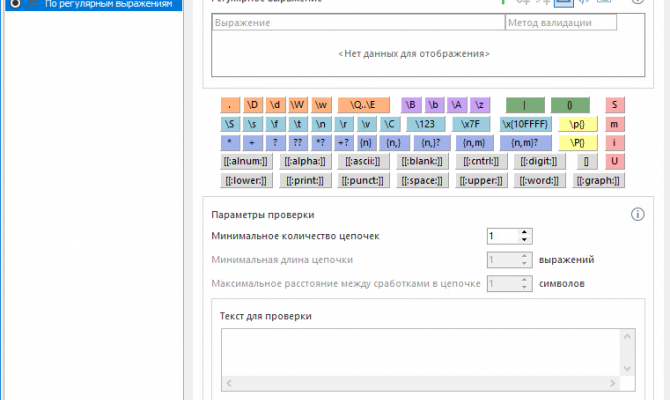This screenshot has height=400, width=670.
Task: Insert the +? lazy quantifier
Action: (x=343, y=143)
